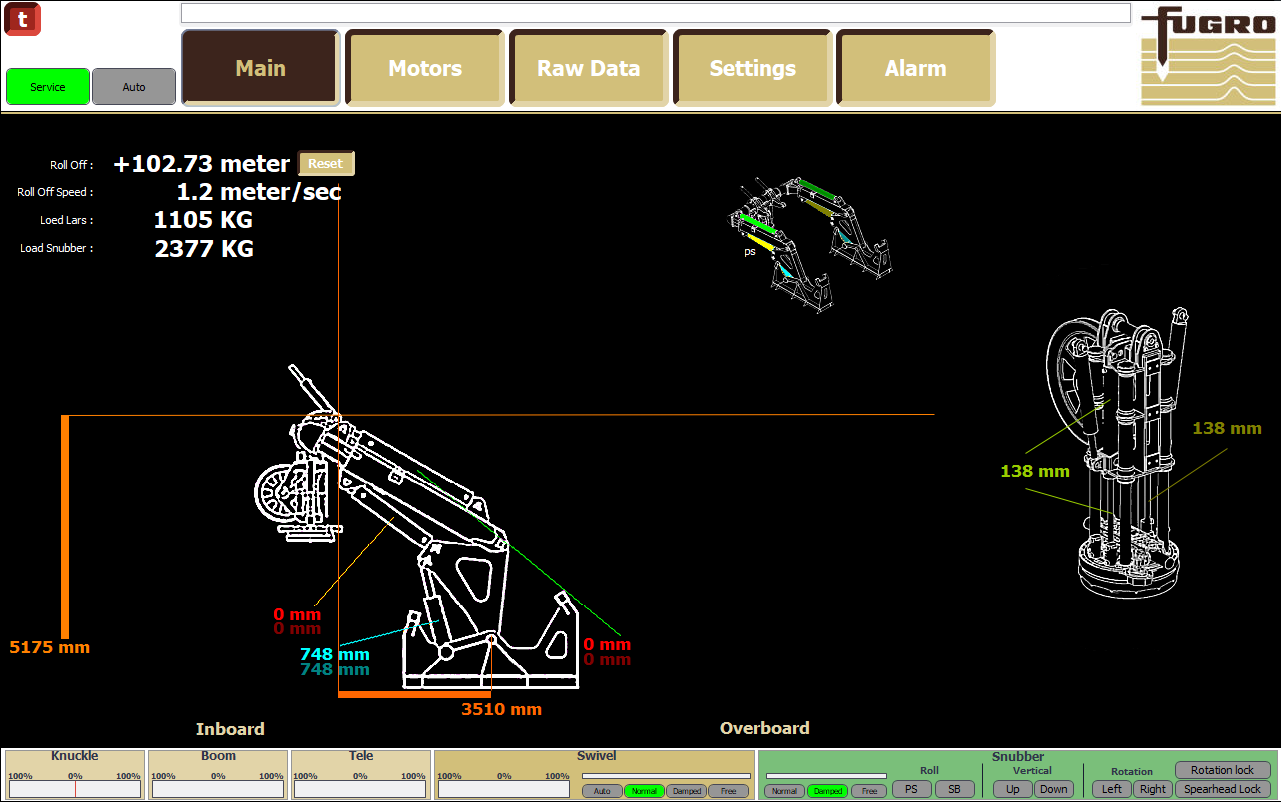This screenshot has height=802, width=1281.
Task: Open the Raw Data tab
Action: tap(588, 68)
